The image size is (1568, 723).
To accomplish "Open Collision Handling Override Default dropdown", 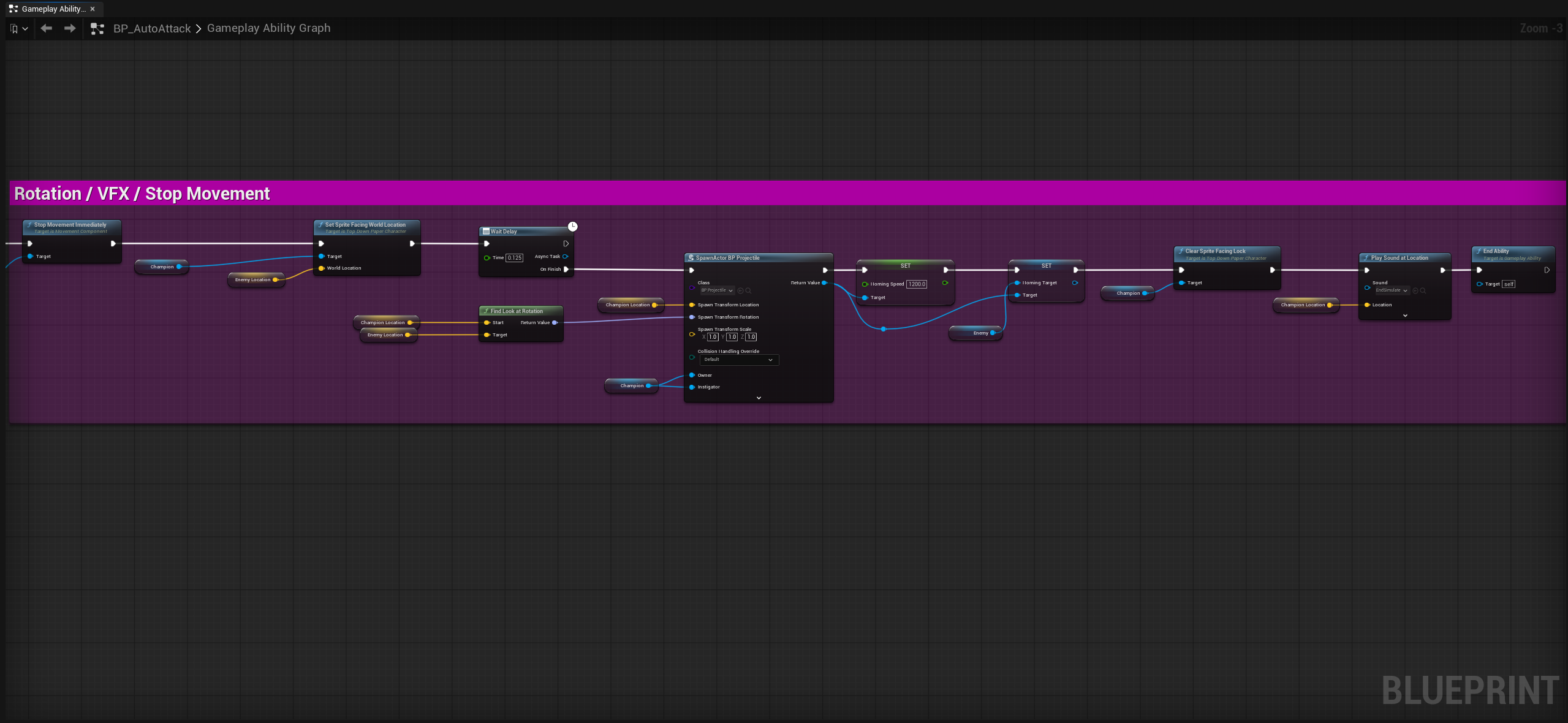I will coord(738,360).
